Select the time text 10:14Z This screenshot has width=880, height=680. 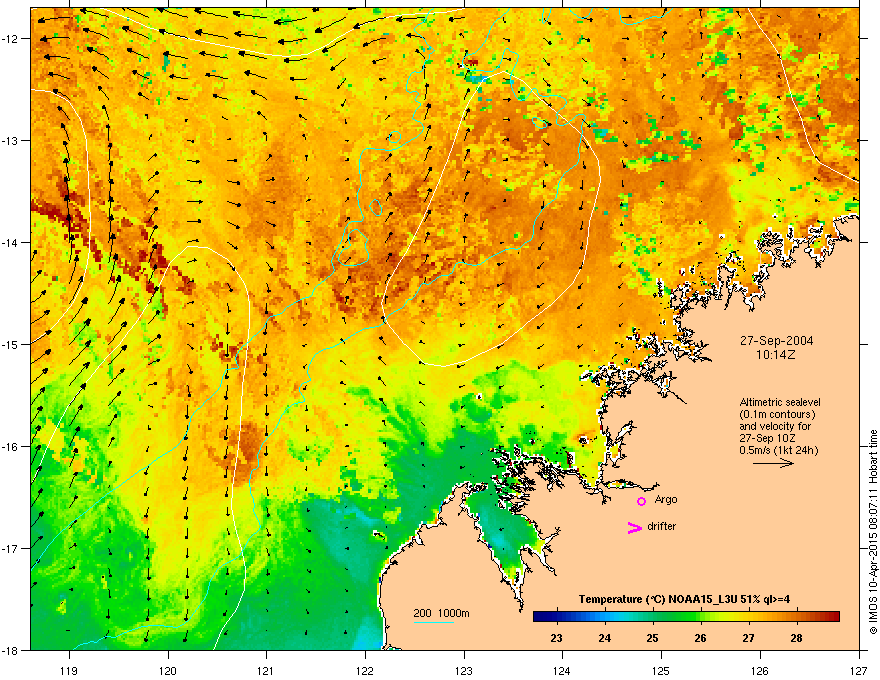click(776, 355)
